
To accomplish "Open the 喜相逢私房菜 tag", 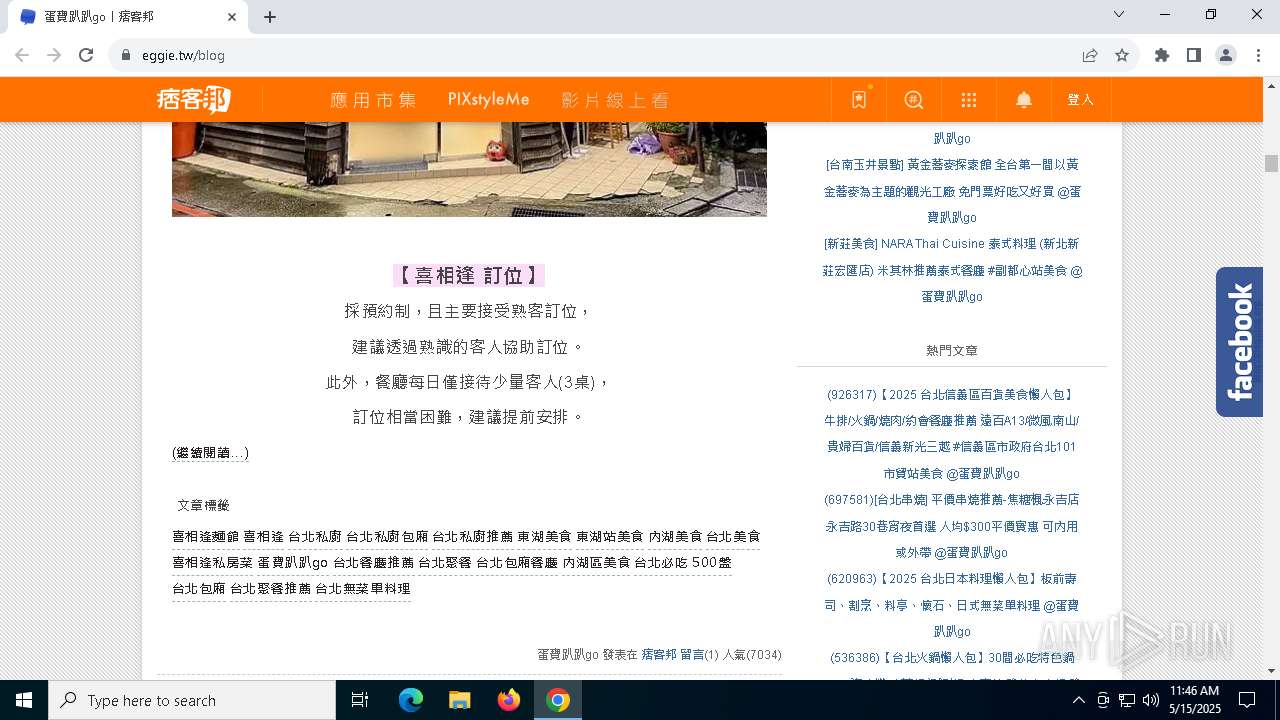I will (213, 563).
